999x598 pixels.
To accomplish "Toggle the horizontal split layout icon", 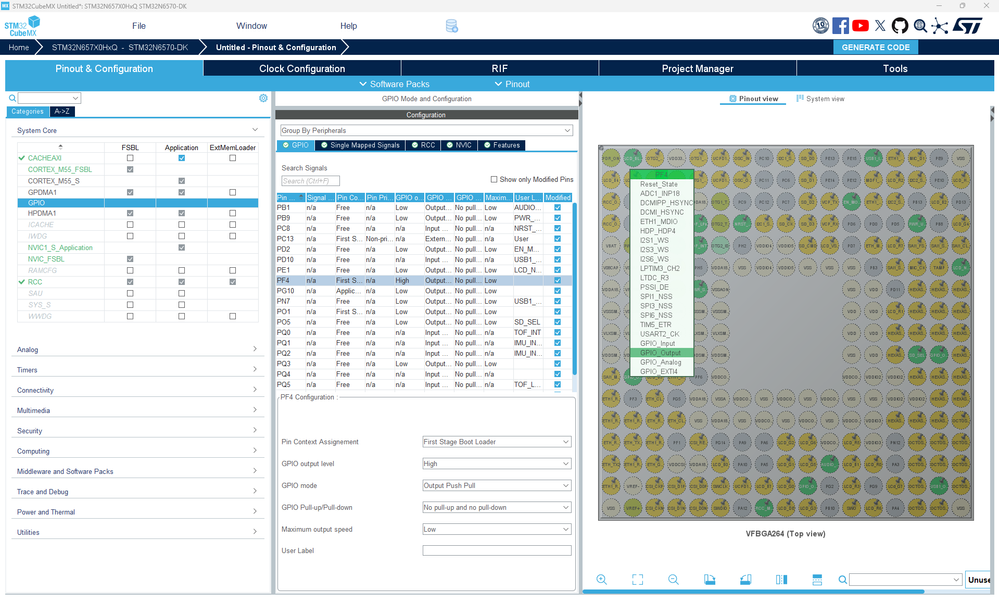I will pos(817,580).
